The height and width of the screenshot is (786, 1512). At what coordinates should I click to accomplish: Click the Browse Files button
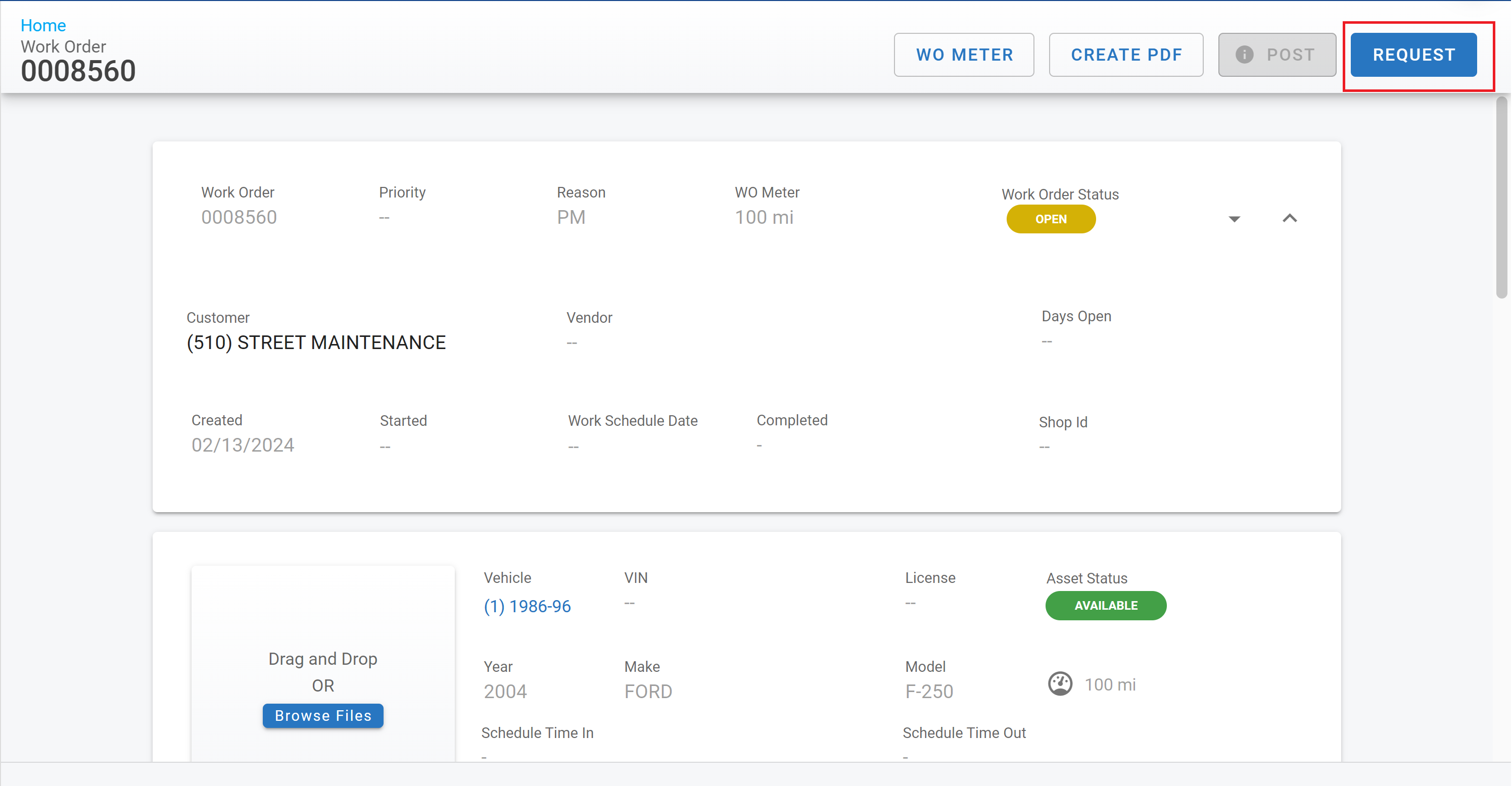[323, 716]
